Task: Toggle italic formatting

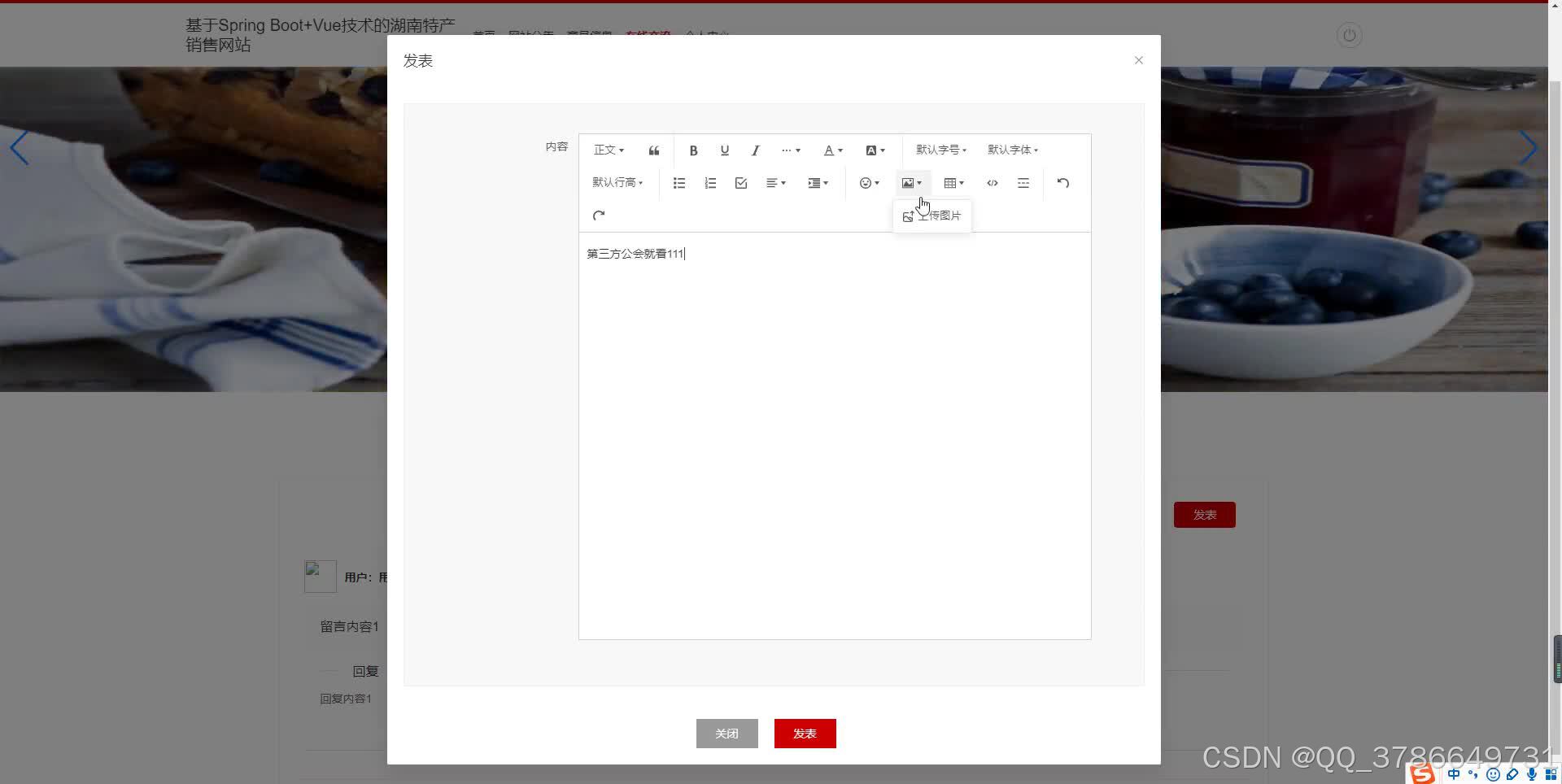Action: tap(755, 150)
